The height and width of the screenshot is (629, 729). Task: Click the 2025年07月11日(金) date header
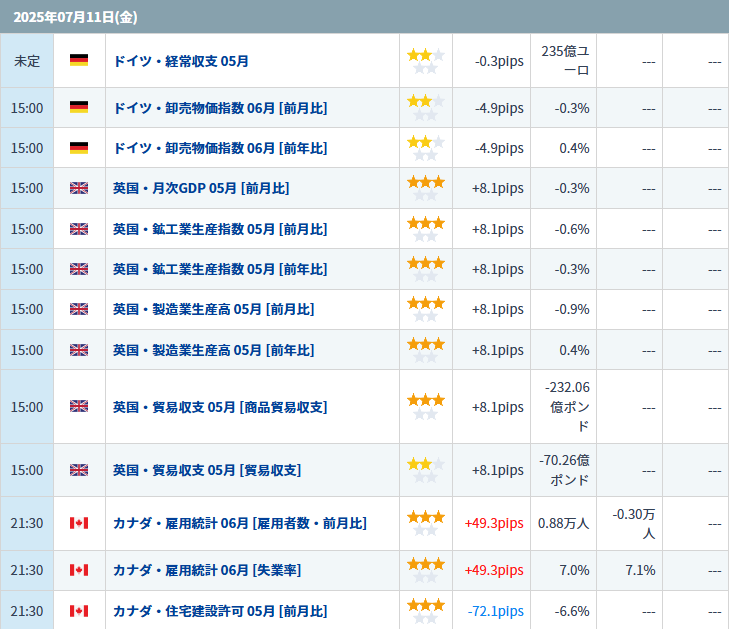75,17
